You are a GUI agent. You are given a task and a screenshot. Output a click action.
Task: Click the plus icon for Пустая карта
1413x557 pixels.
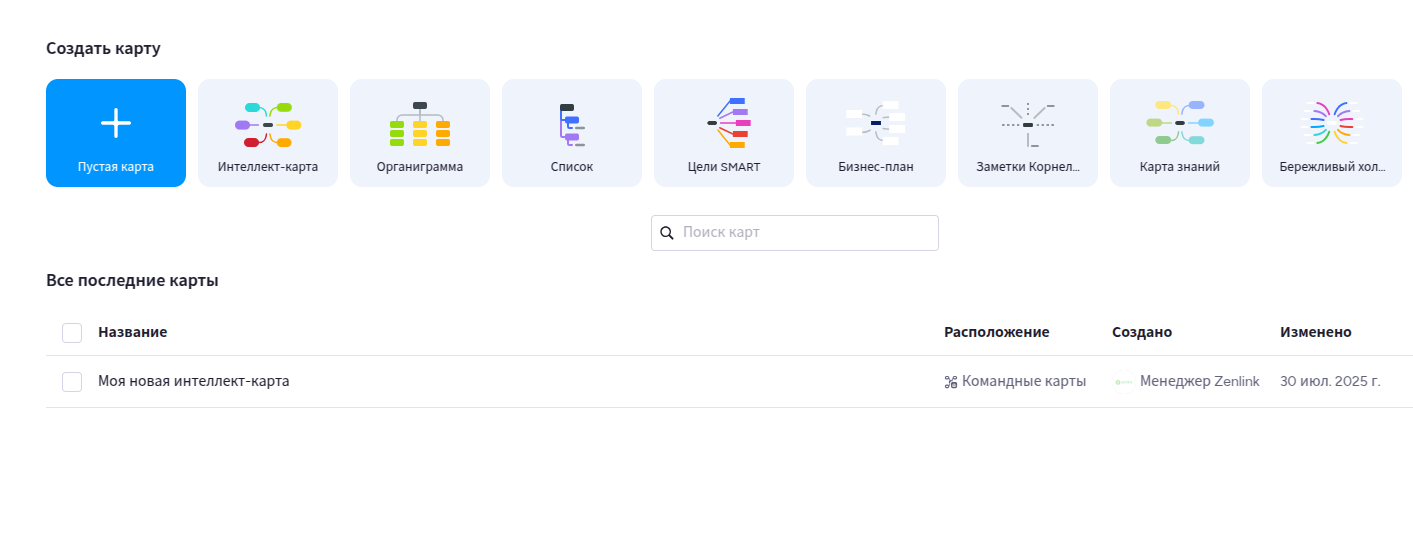pos(116,123)
